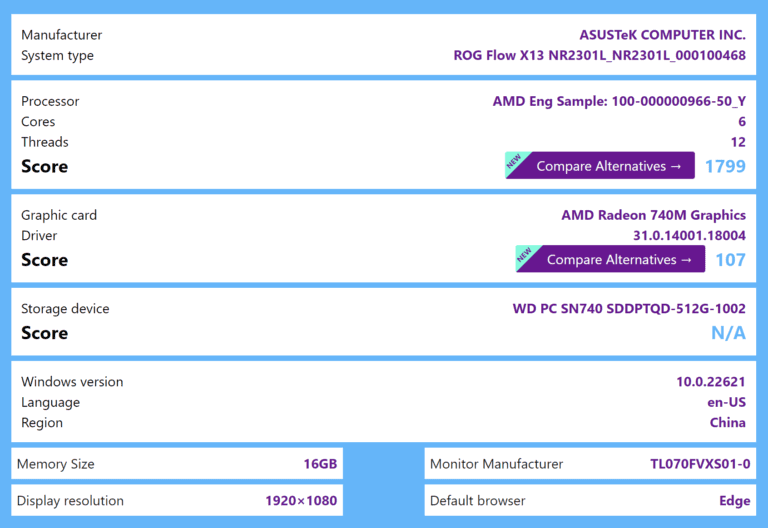Click the memory size value 16GB
768x528 pixels.
point(320,464)
